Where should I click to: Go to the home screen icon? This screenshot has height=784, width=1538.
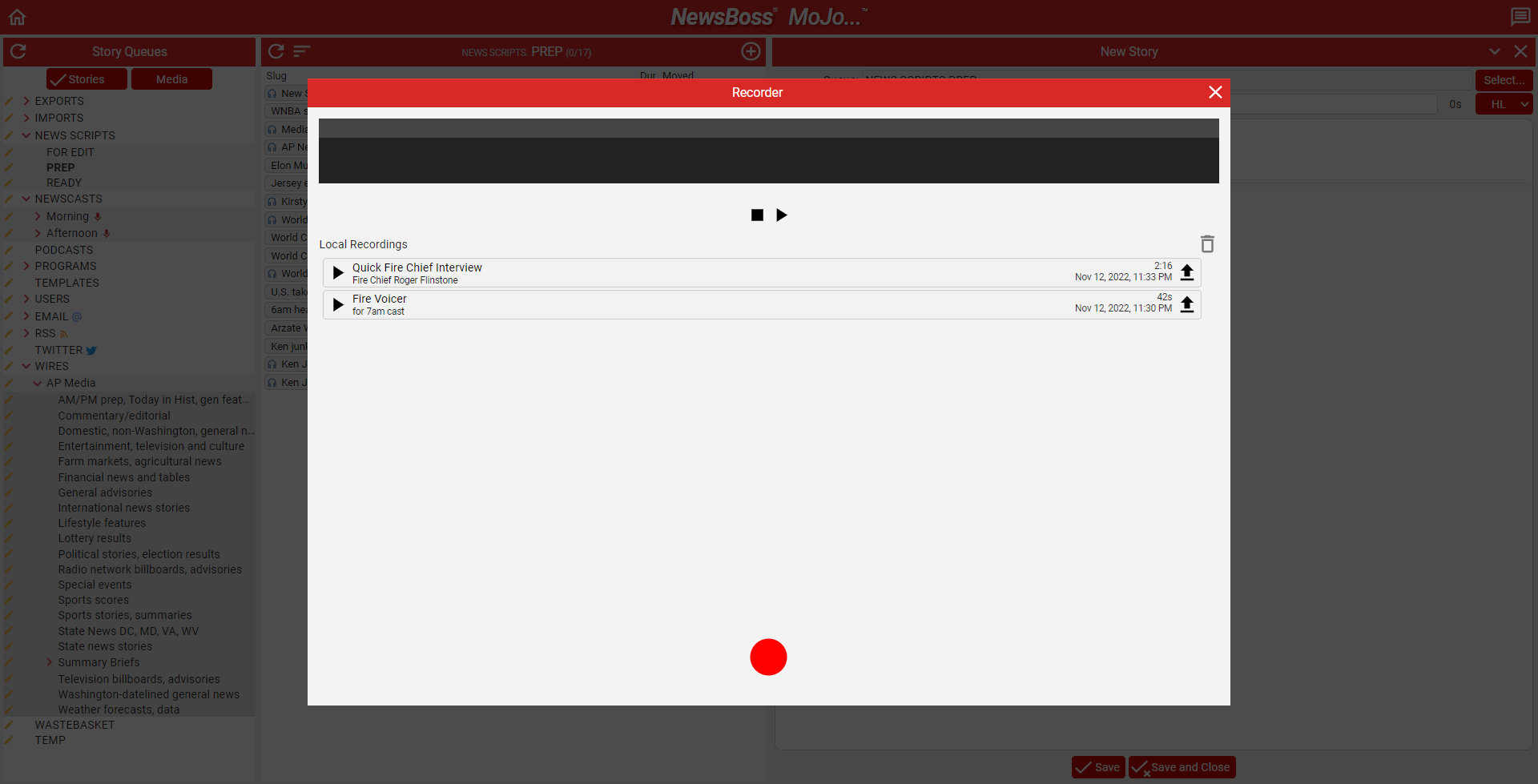click(x=18, y=17)
